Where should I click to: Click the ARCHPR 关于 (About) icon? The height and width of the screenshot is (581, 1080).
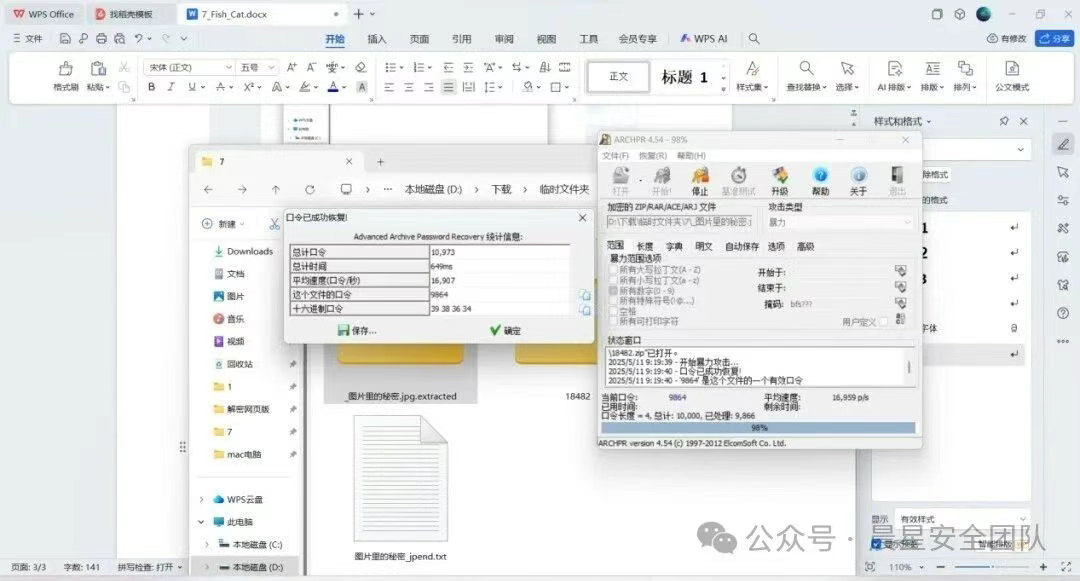pos(858,179)
